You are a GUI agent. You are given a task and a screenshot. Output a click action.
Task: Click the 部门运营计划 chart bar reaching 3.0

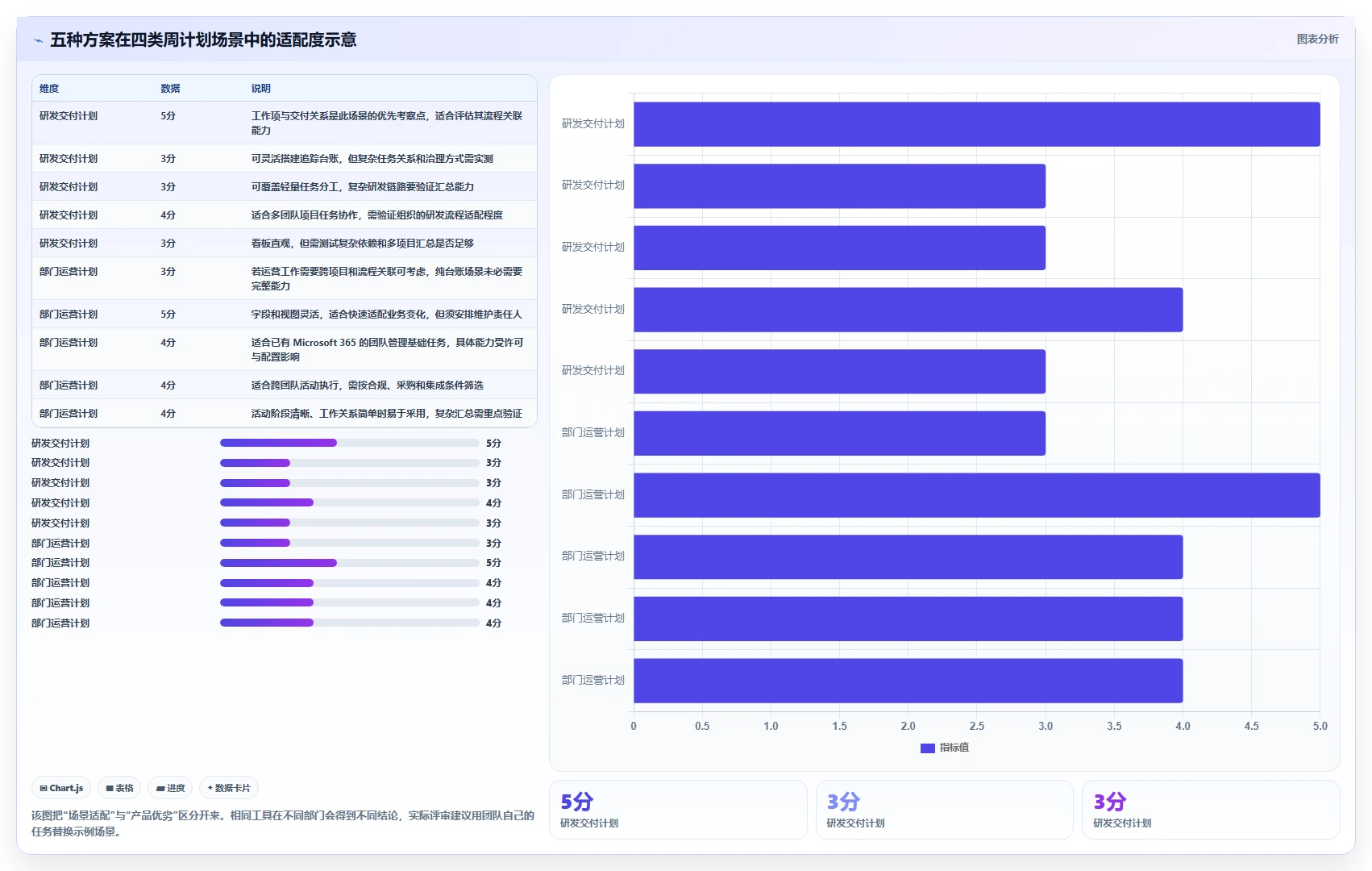click(x=839, y=433)
